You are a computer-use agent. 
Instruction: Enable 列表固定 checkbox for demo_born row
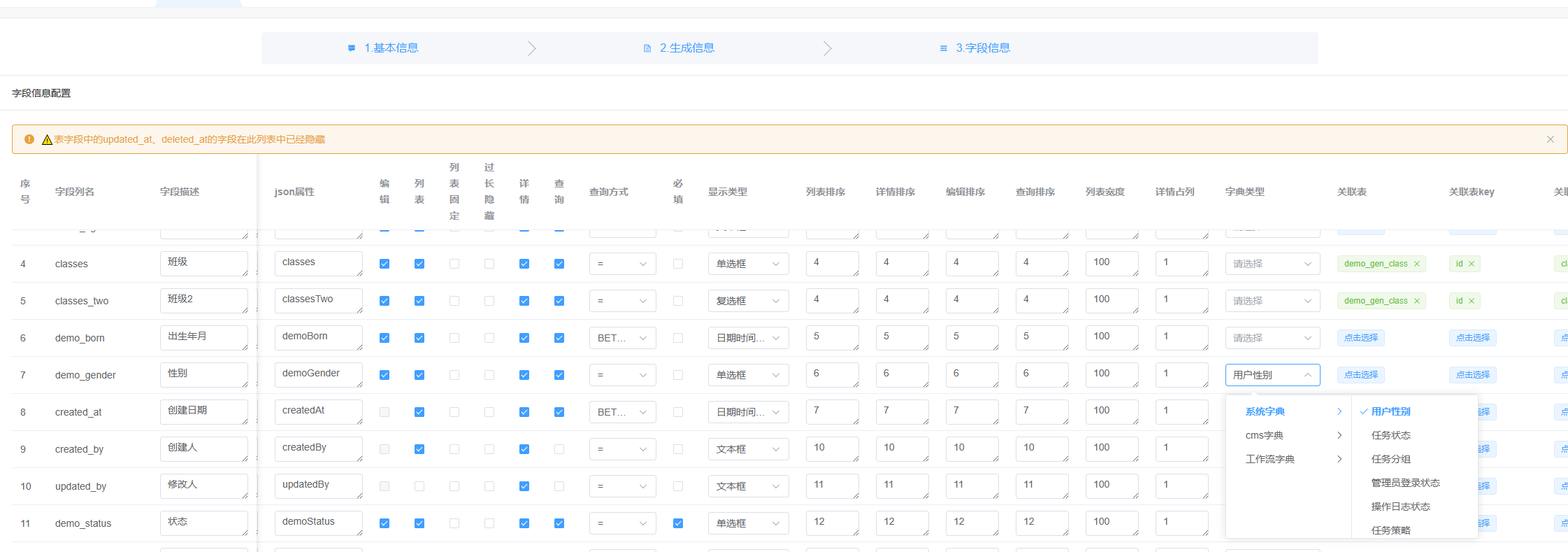coord(454,338)
